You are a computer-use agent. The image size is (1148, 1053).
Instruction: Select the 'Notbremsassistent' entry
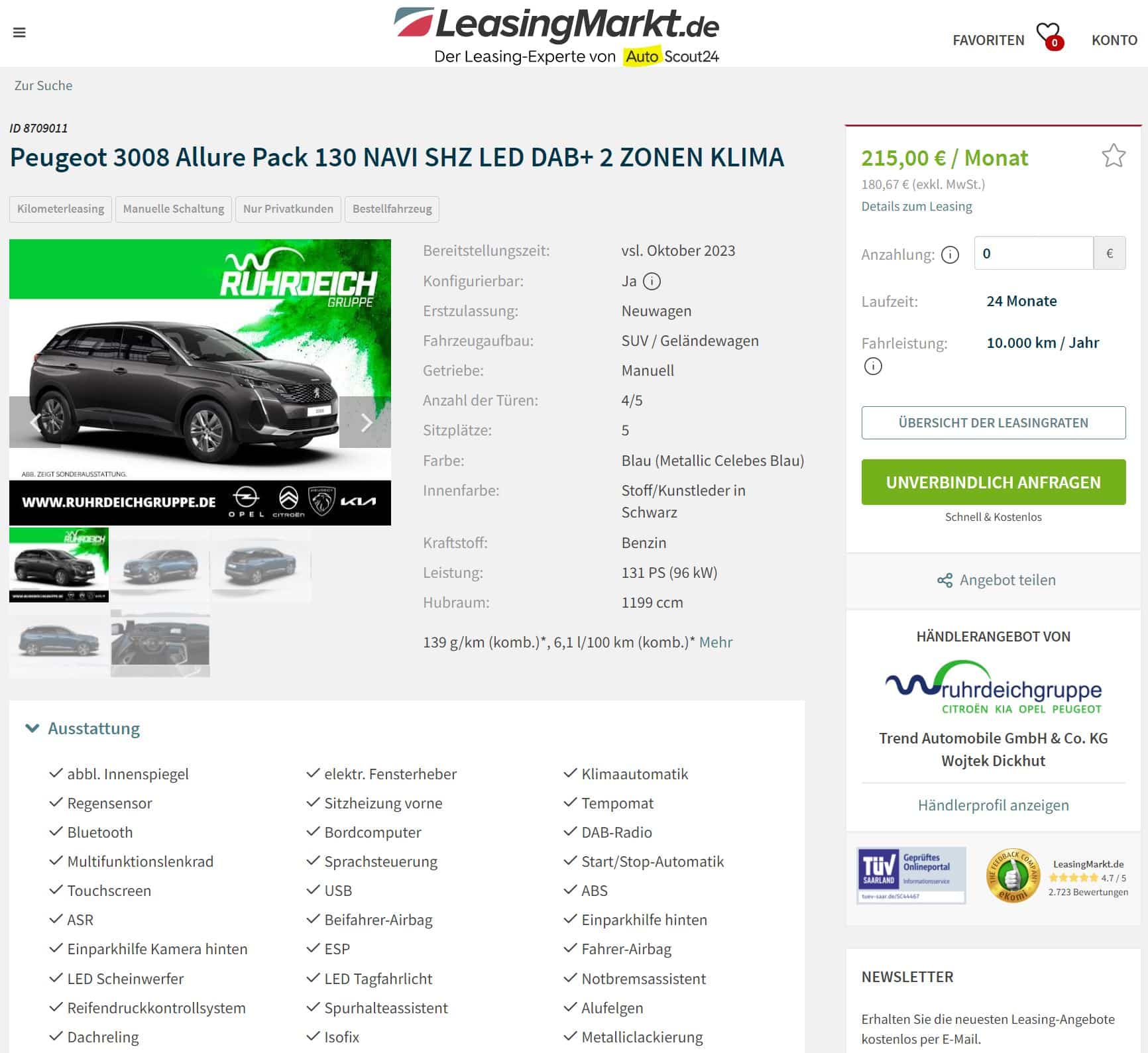click(x=643, y=979)
